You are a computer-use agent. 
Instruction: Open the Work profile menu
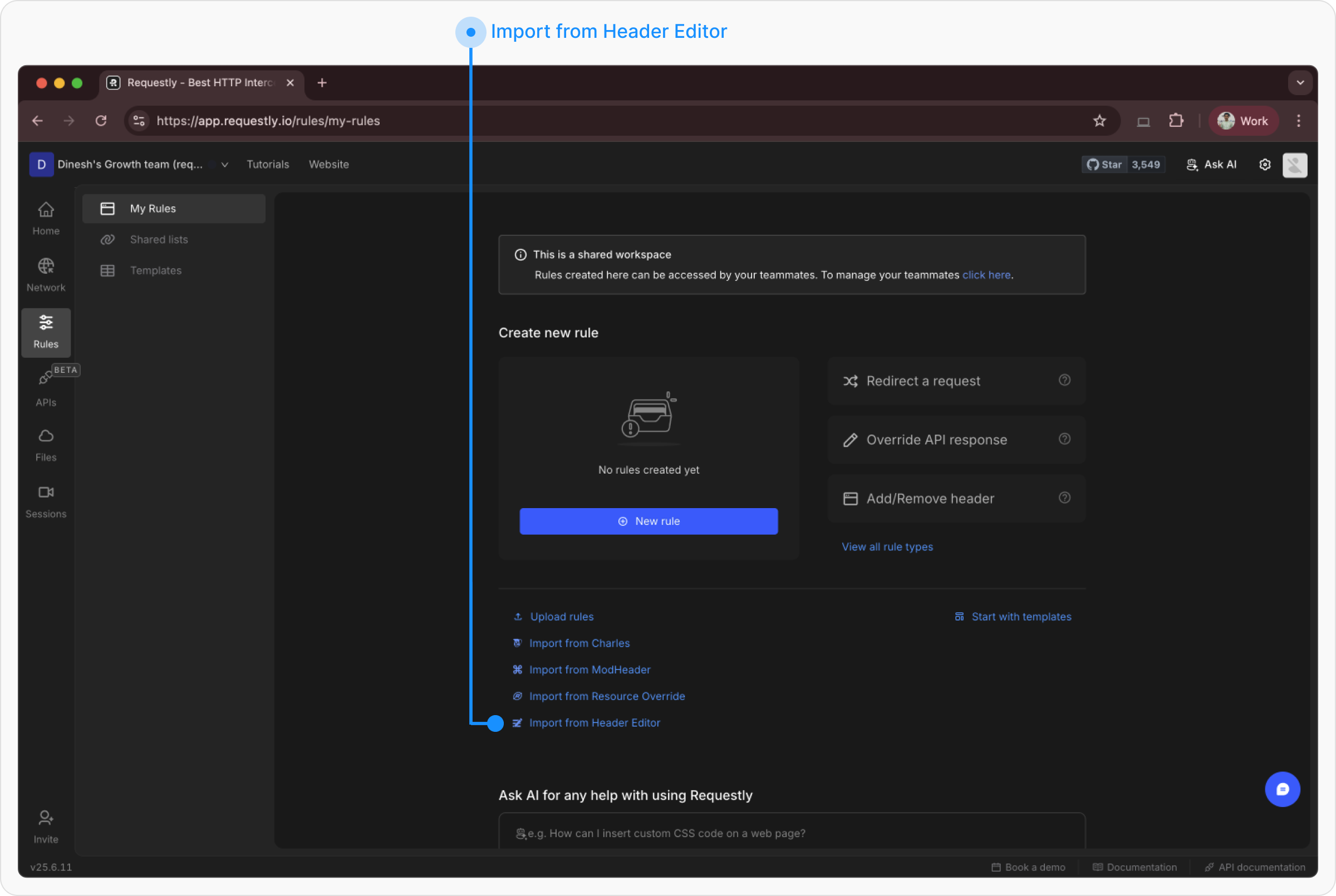(1243, 121)
